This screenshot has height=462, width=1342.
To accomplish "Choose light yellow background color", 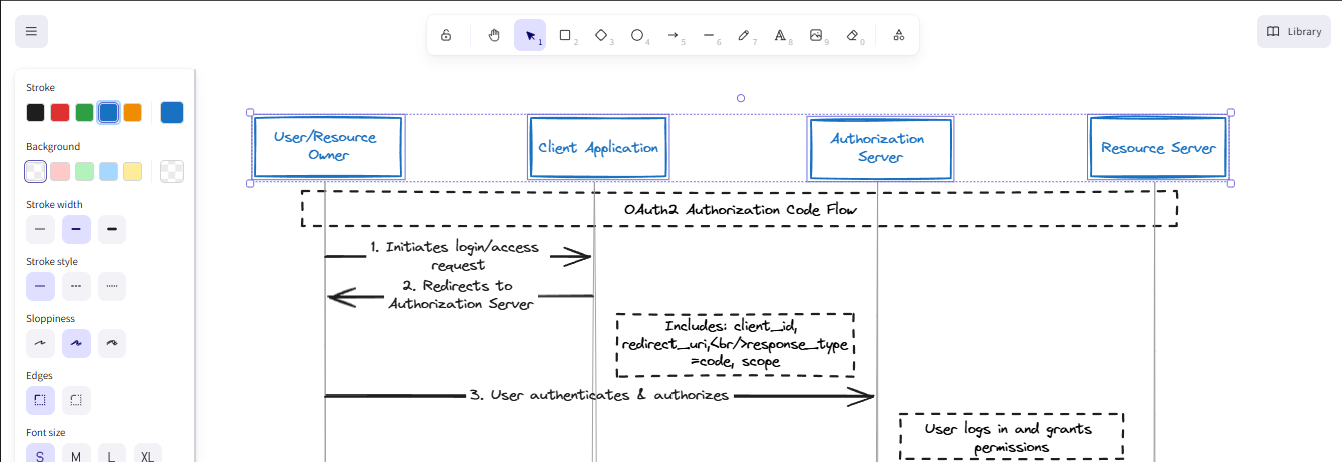I will (132, 171).
